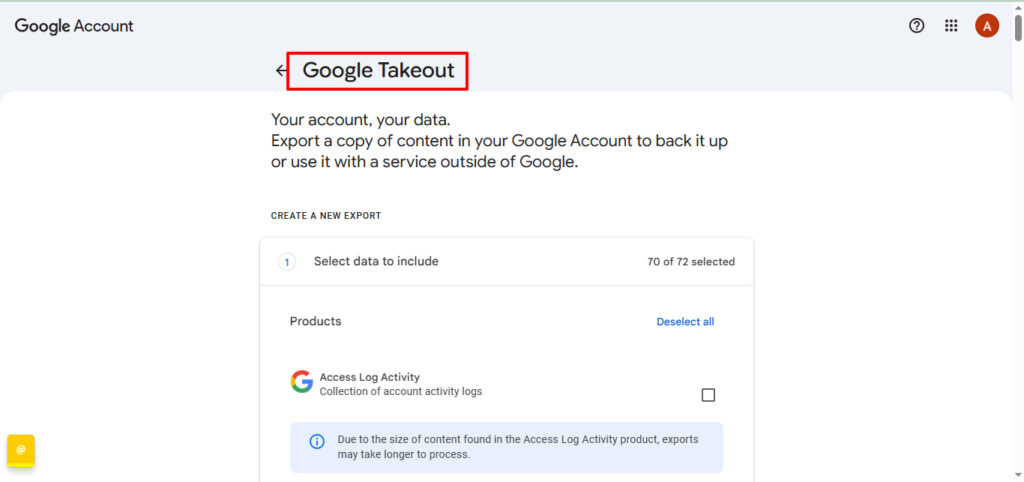Collapse the Select data to include section
The height and width of the screenshot is (482, 1024).
[x=376, y=261]
